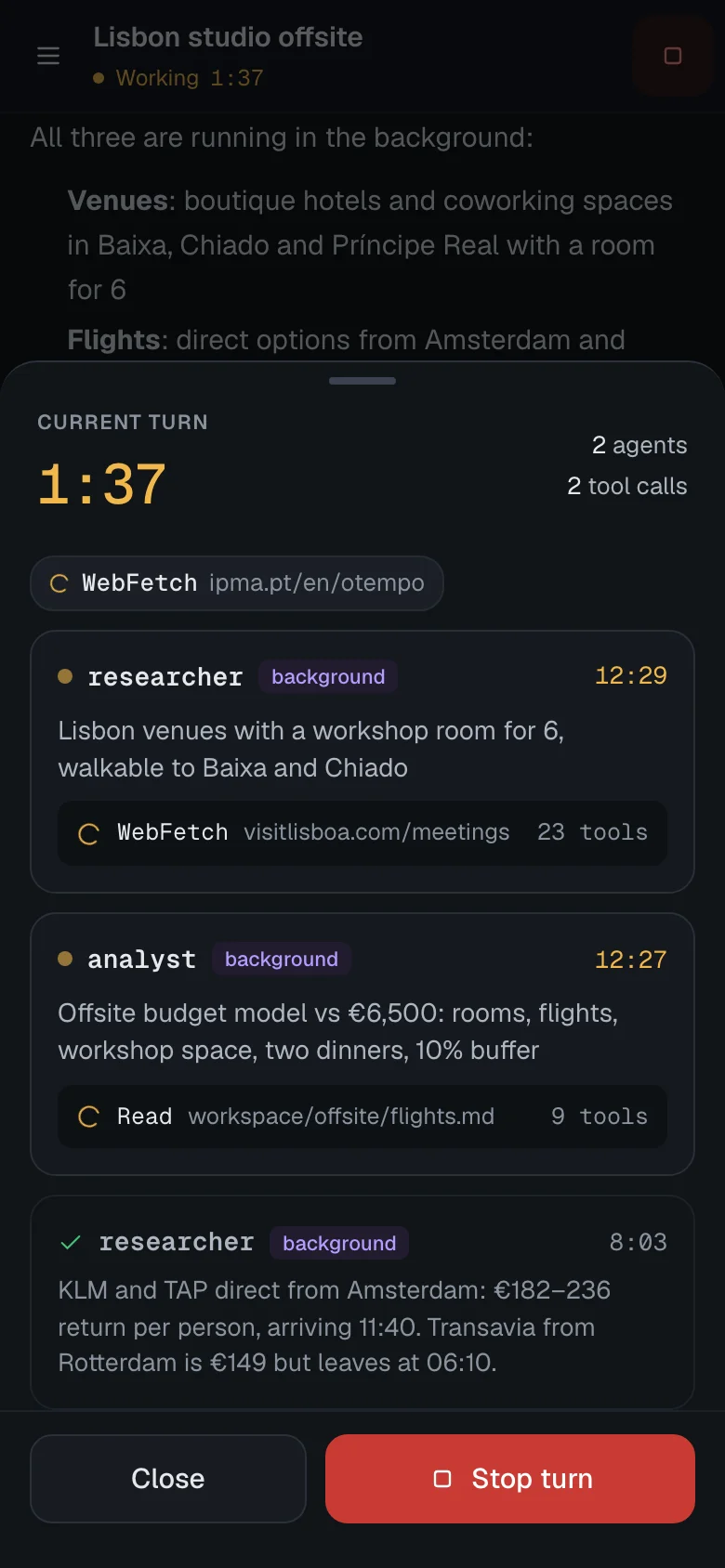Click the Close button
Viewport: 725px width, 1568px height.
168,1479
